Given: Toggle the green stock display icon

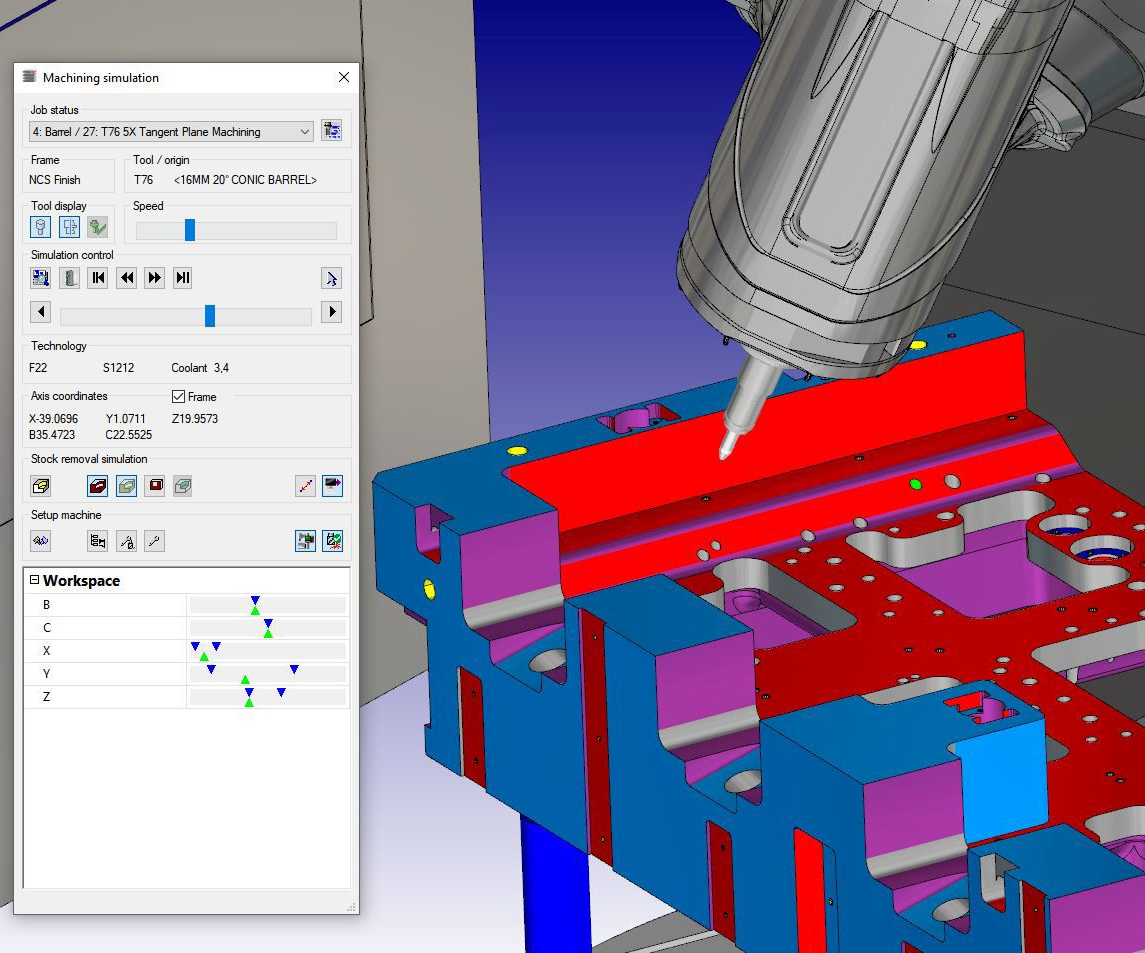Looking at the screenshot, I should tap(126, 486).
